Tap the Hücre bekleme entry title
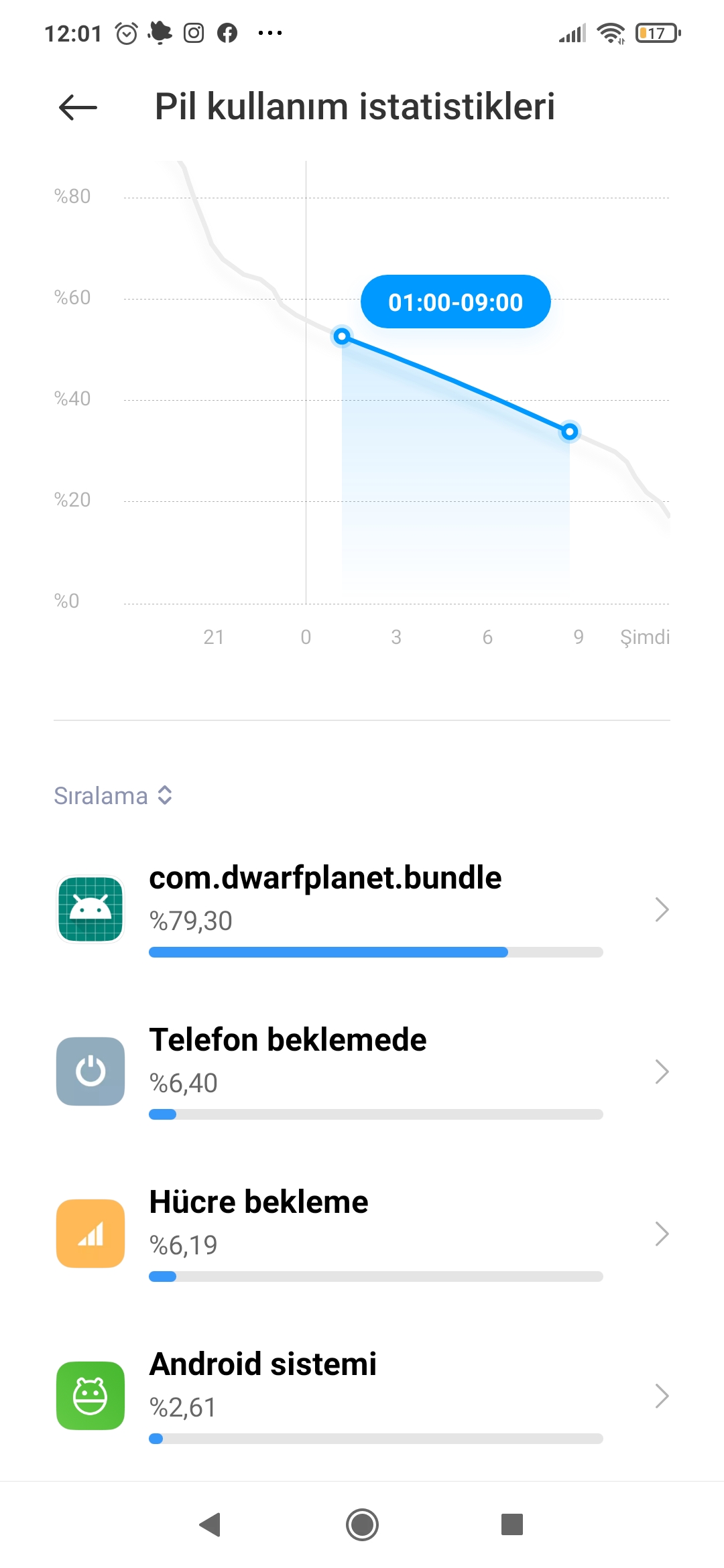Screen dimensions: 724x1568 259,1201
